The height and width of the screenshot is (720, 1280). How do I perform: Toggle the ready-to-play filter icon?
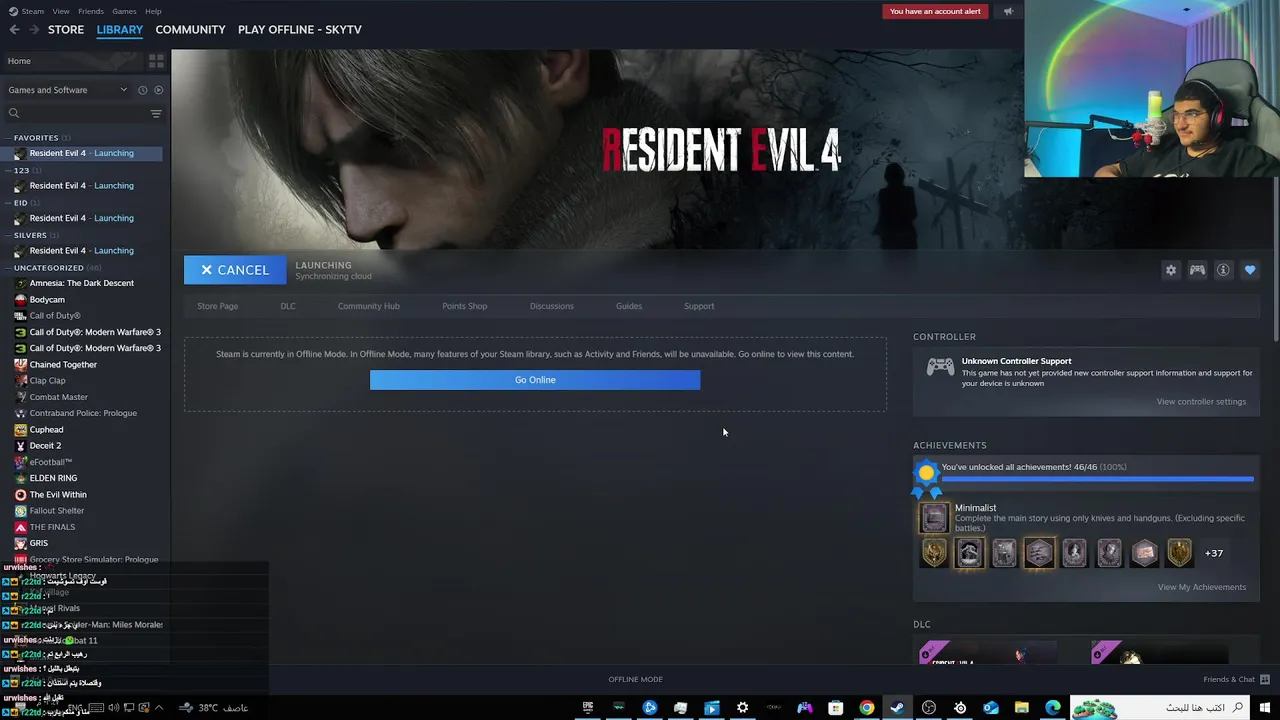coord(158,90)
